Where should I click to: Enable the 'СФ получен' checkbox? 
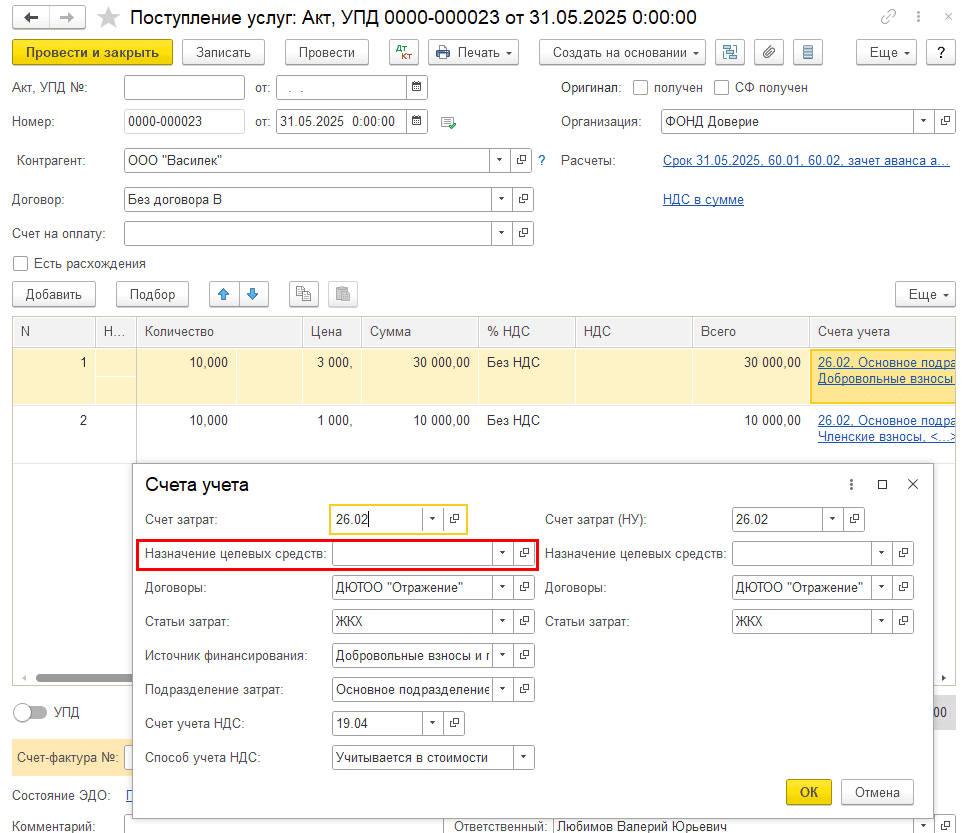coord(722,88)
